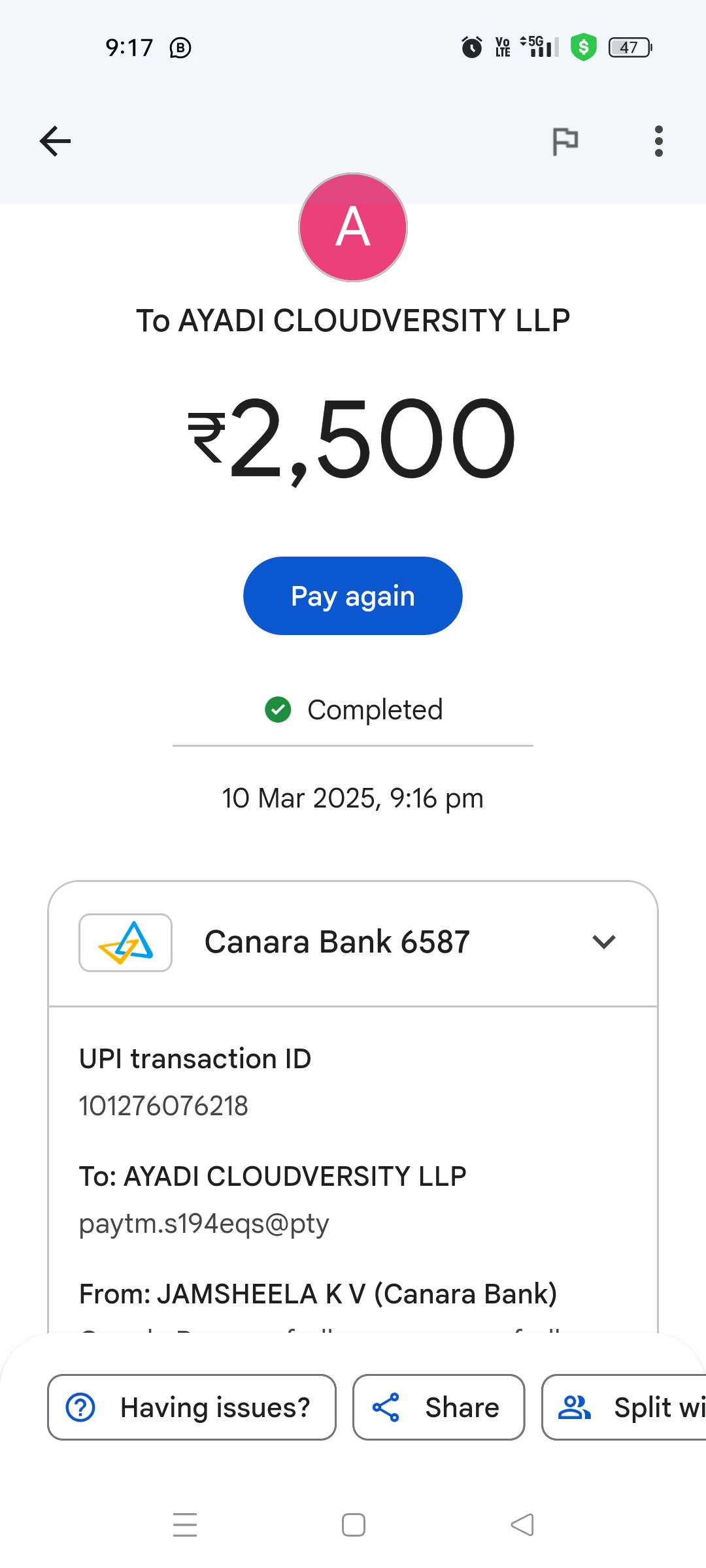Tap the Android home square button
Image resolution: width=706 pixels, height=1568 pixels.
point(353,1525)
